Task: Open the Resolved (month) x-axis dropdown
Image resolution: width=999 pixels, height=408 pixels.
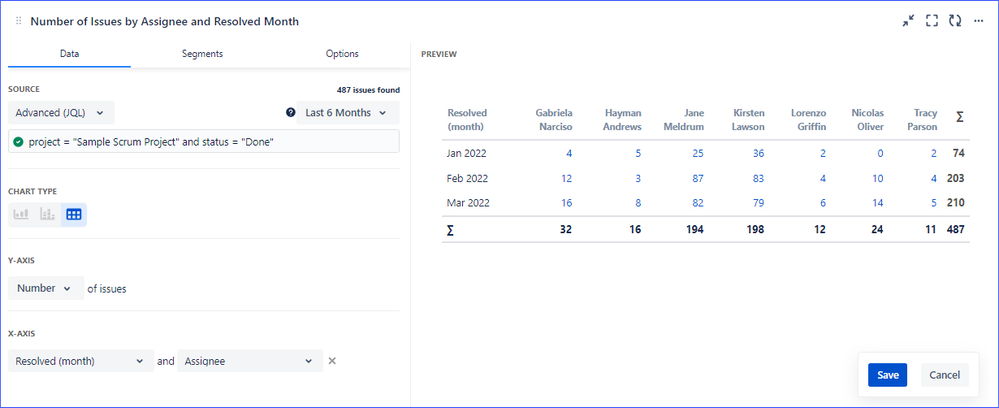Action: pyautogui.click(x=81, y=361)
